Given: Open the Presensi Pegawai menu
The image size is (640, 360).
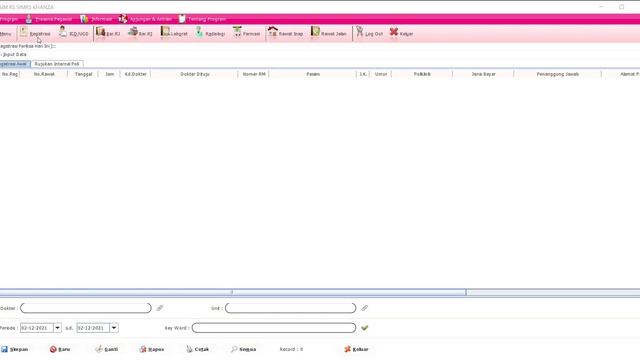Looking at the screenshot, I should click(49, 19).
